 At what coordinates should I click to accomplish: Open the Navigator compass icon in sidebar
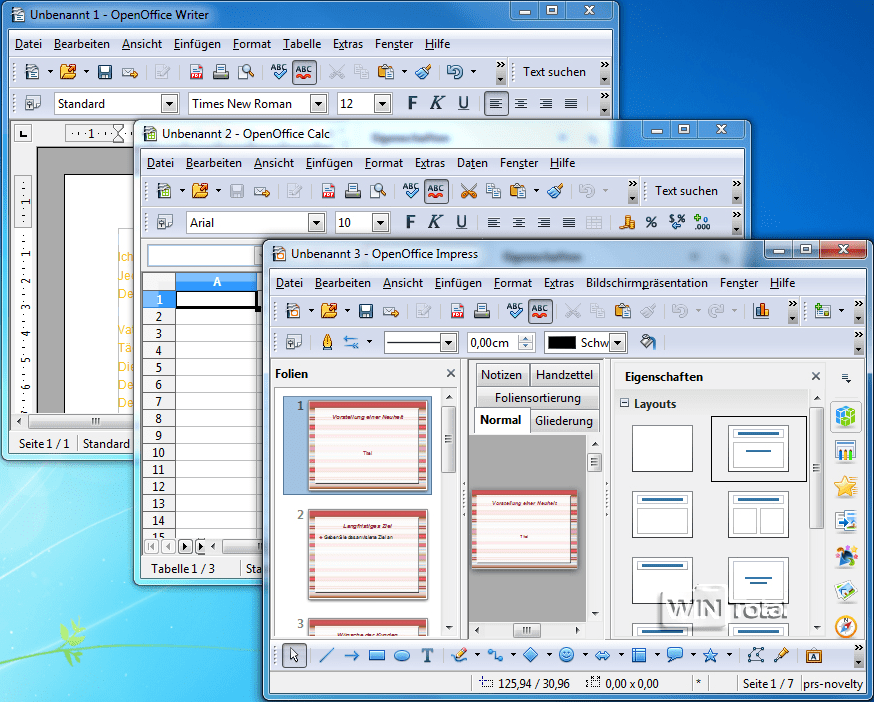point(846,626)
